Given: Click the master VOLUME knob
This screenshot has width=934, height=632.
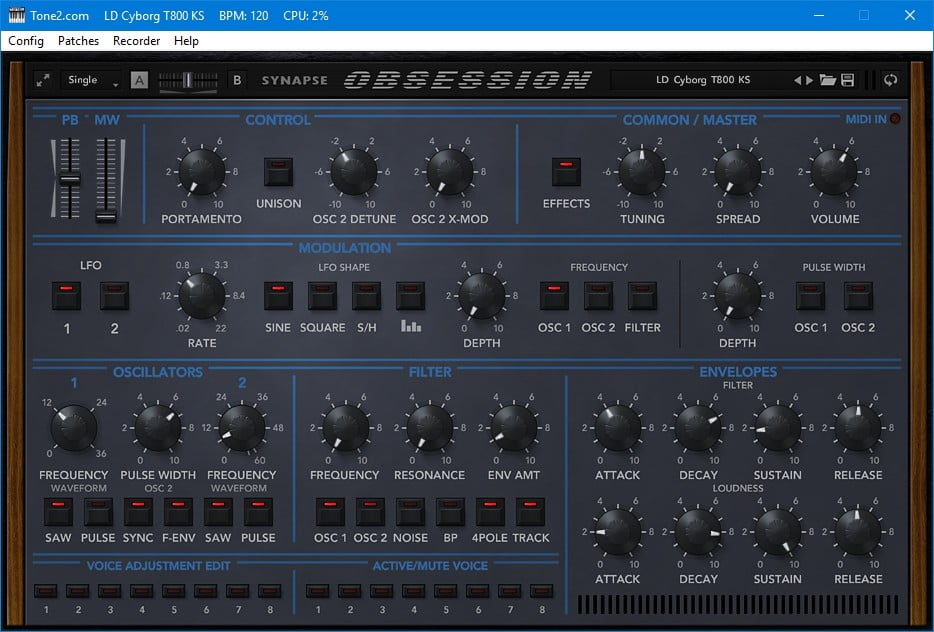Looking at the screenshot, I should coord(834,172).
